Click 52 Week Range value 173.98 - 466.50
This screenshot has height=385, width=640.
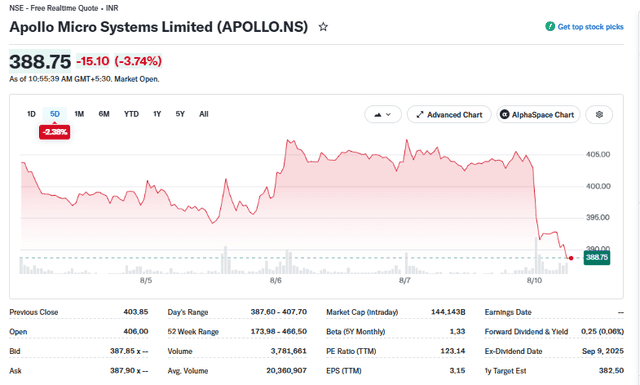coord(279,332)
